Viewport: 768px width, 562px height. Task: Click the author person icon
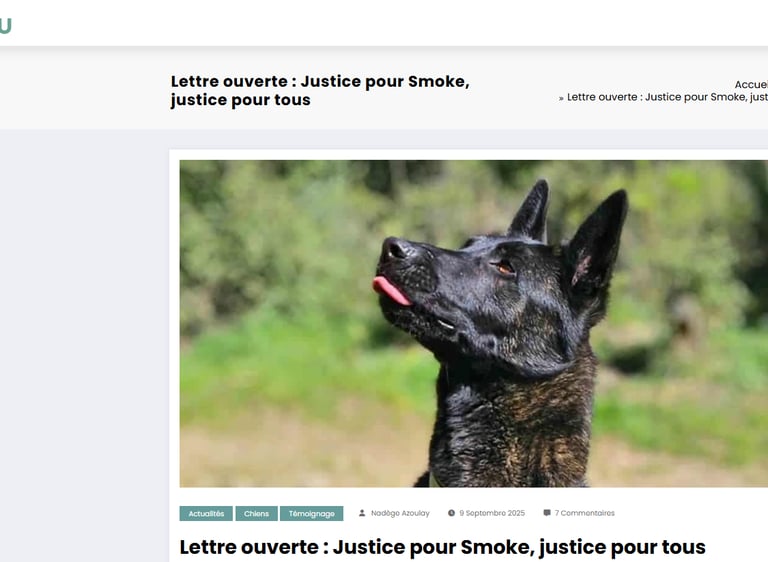pyautogui.click(x=362, y=513)
